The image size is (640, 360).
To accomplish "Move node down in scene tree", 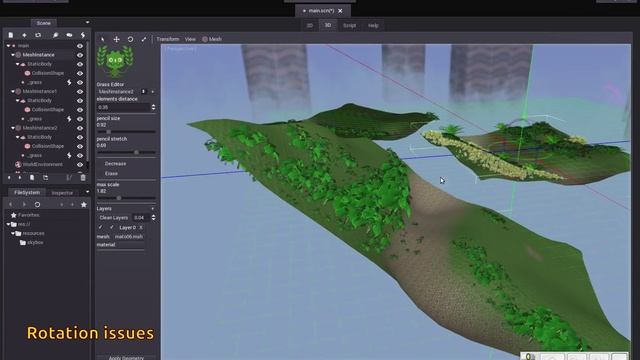I will pyautogui.click(x=20, y=178).
